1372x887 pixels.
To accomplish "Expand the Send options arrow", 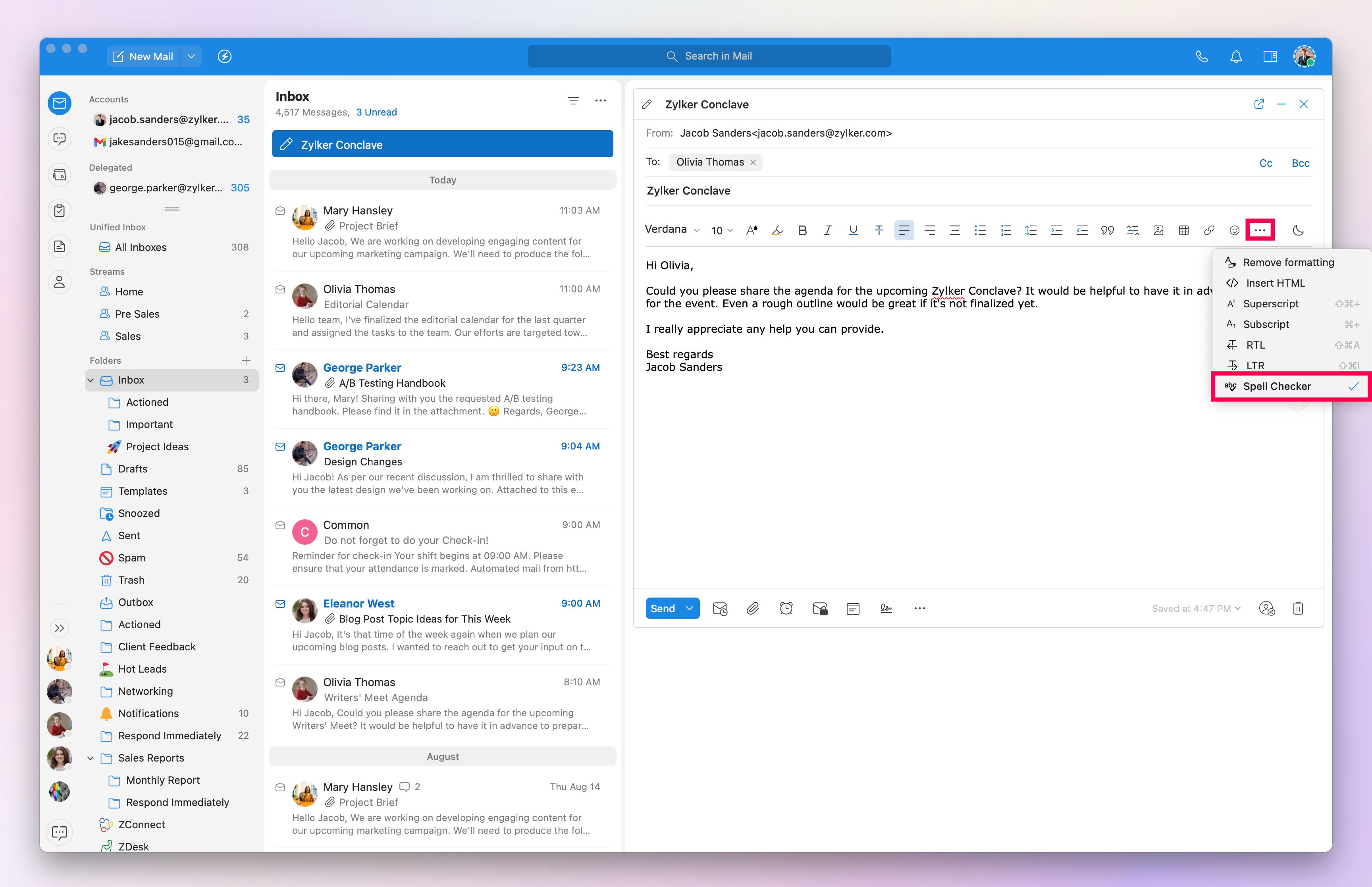I will (x=689, y=608).
